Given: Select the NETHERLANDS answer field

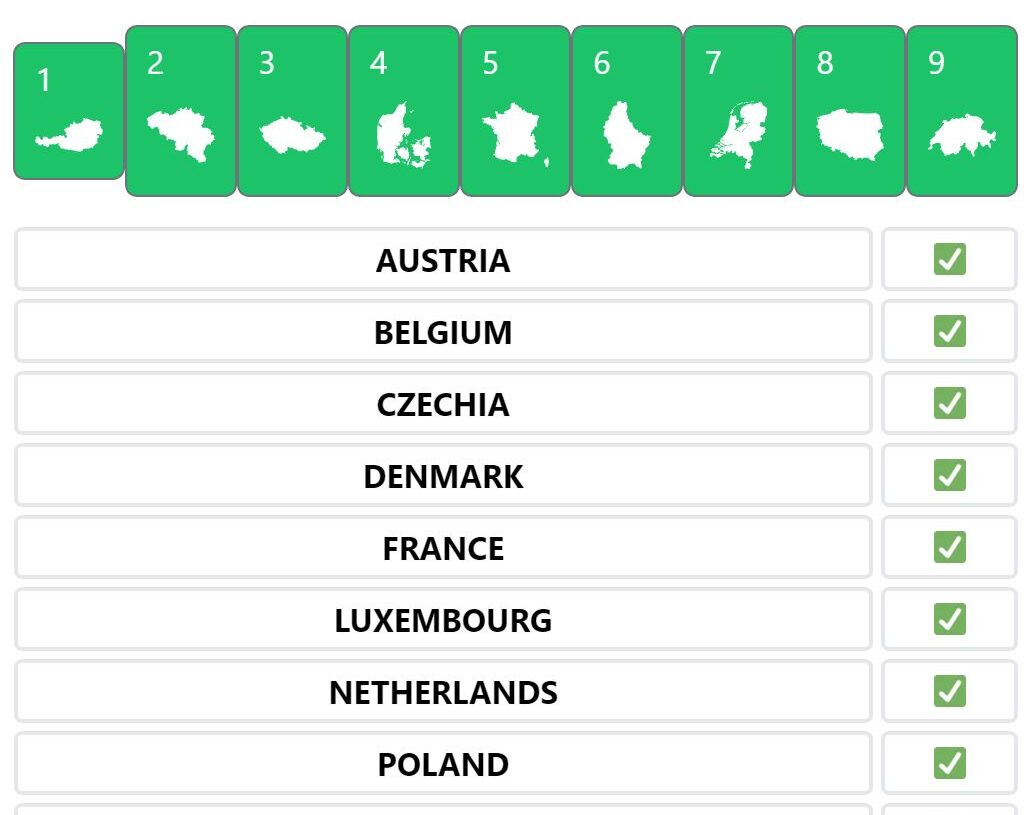Looking at the screenshot, I should tap(443, 691).
